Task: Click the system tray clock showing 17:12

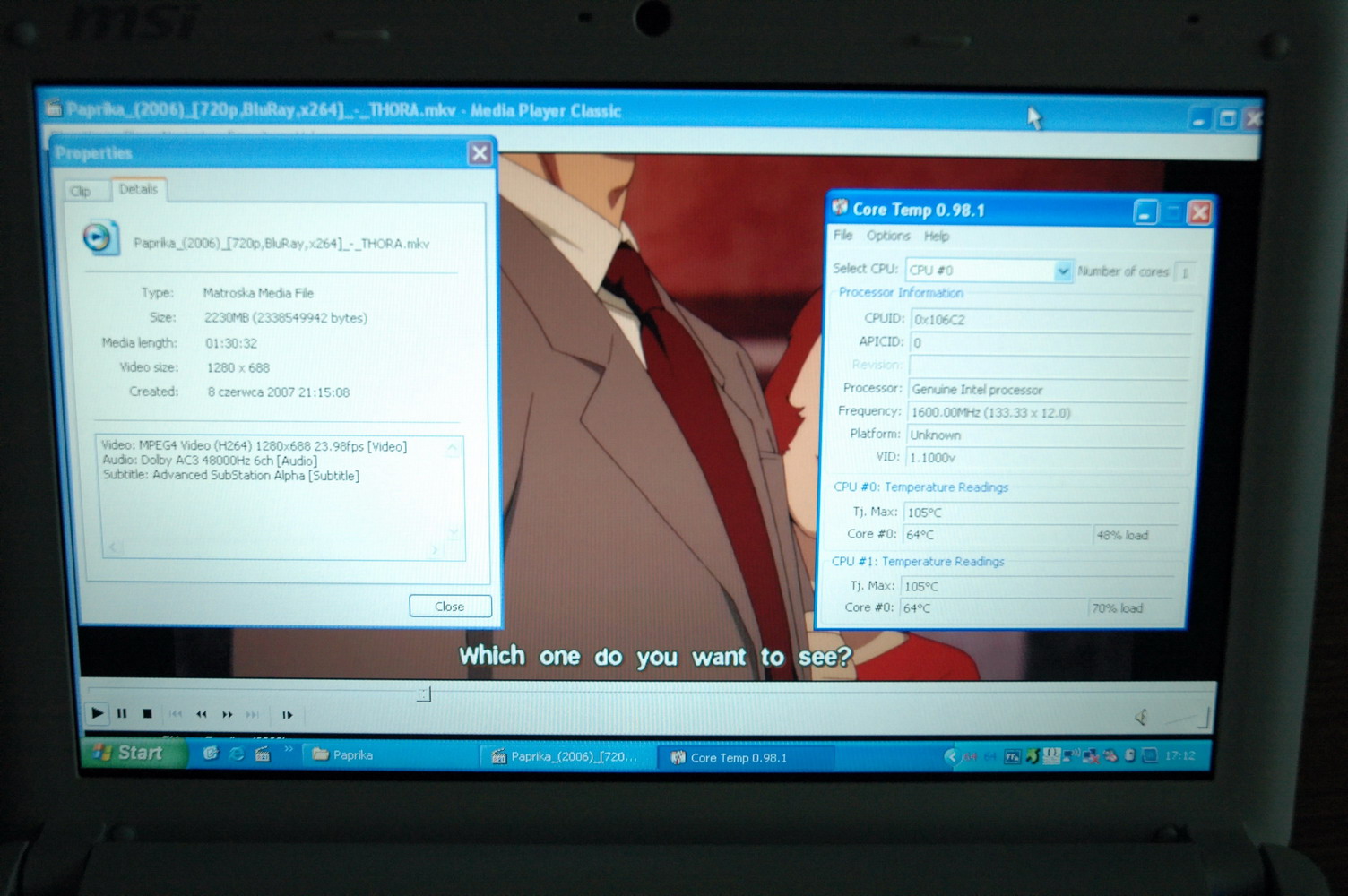Action: tap(1179, 755)
